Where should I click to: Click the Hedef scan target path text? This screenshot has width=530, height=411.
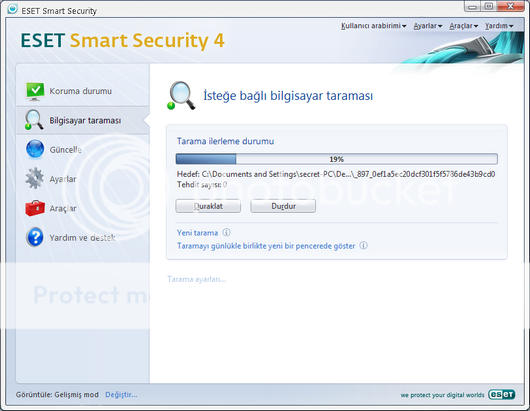(336, 174)
